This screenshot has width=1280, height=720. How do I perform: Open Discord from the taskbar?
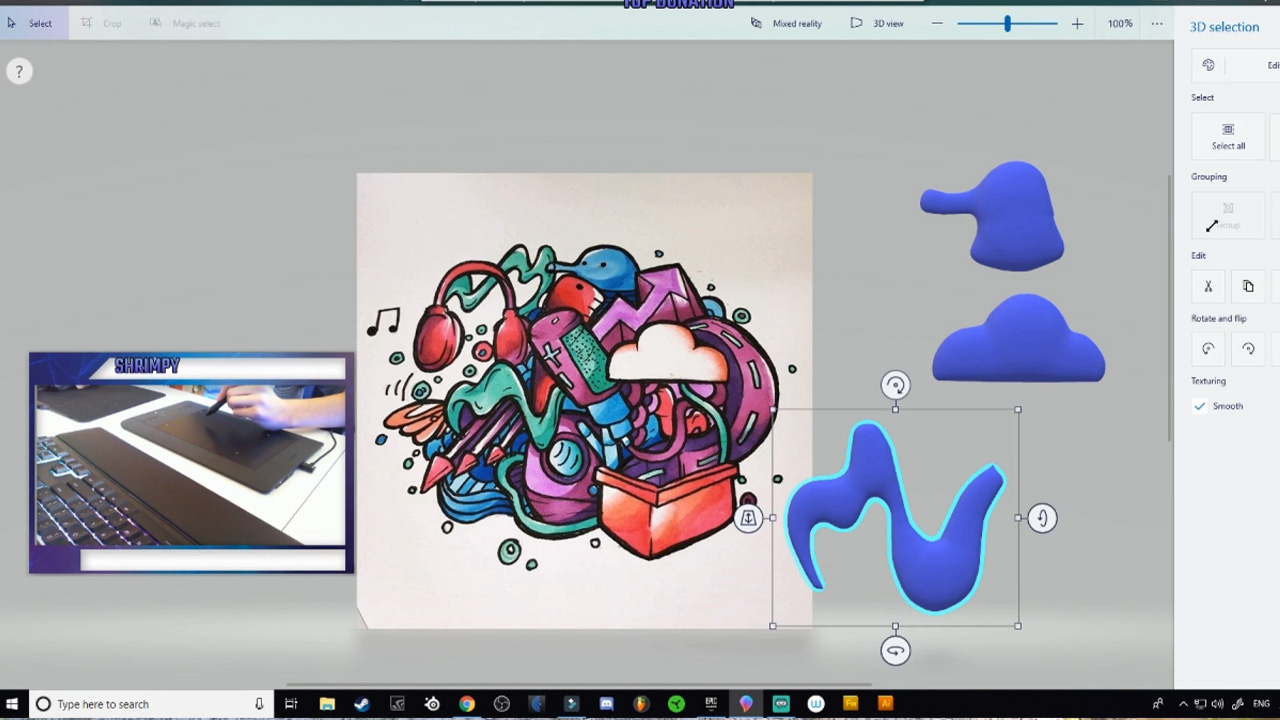click(606, 704)
